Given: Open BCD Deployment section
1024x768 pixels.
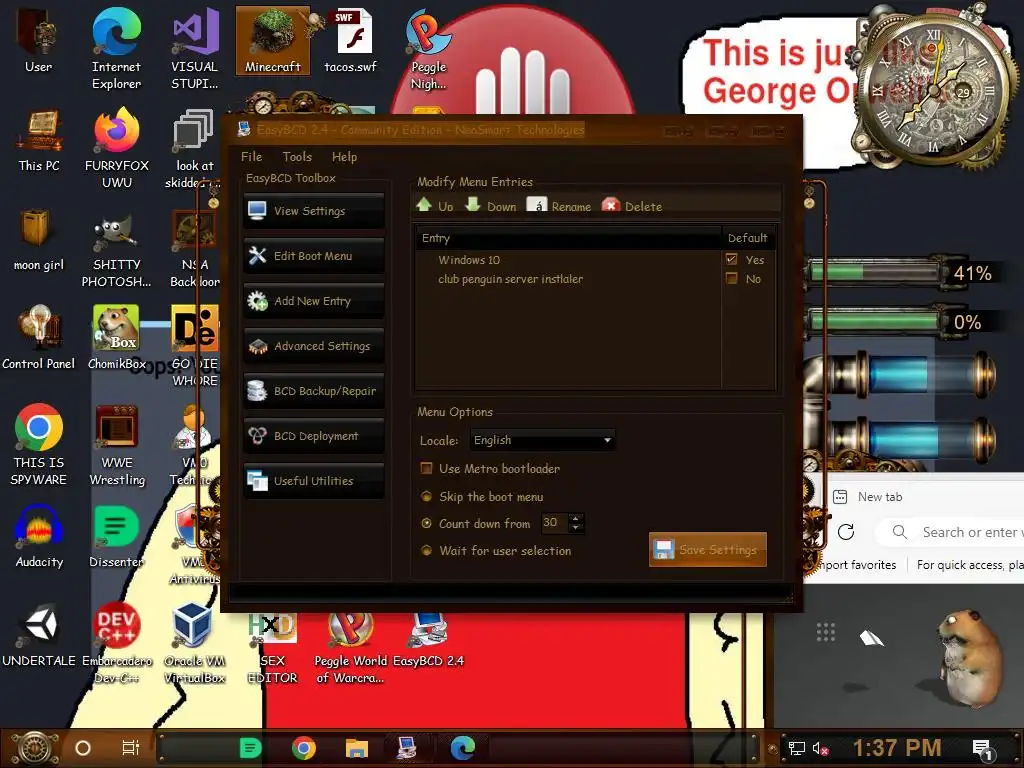Looking at the screenshot, I should (313, 436).
